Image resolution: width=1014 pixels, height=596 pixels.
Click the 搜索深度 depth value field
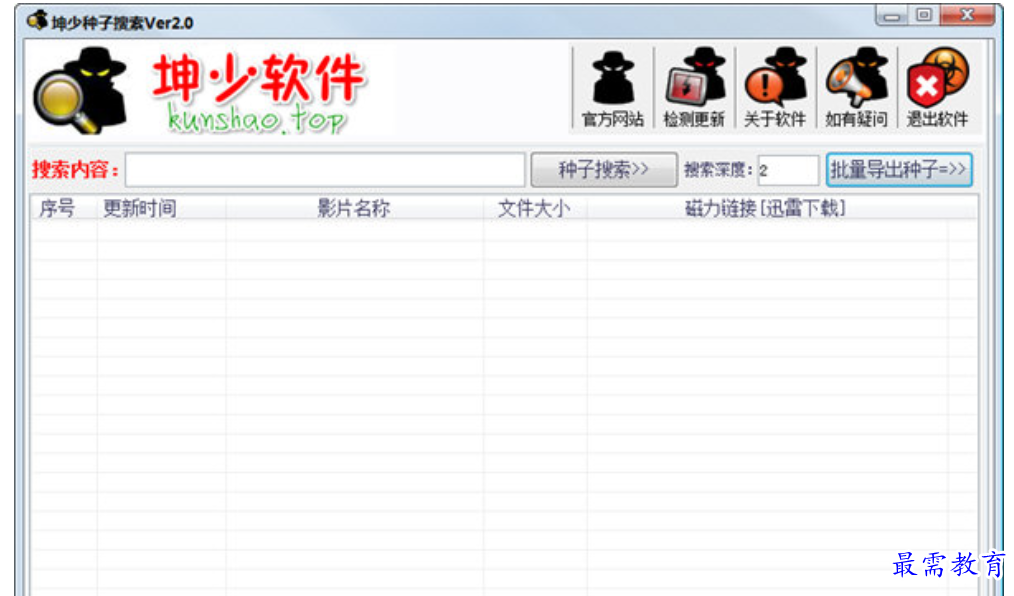click(788, 171)
